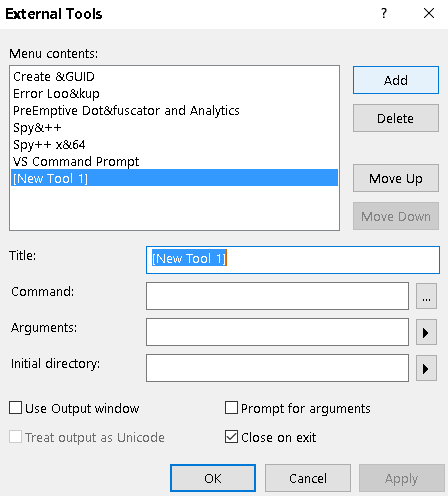448x496 pixels.
Task: Check Prompt for arguments option
Action: coord(231,408)
